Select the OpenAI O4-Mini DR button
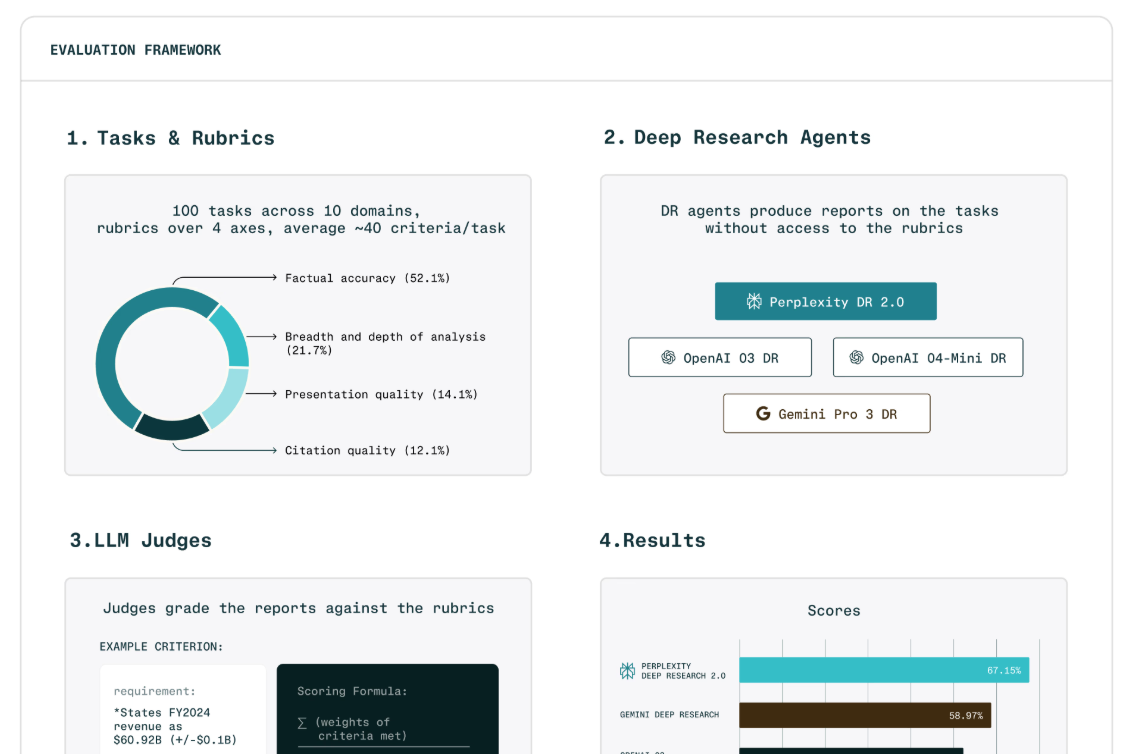Image resolution: width=1130 pixels, height=754 pixels. pos(928,357)
